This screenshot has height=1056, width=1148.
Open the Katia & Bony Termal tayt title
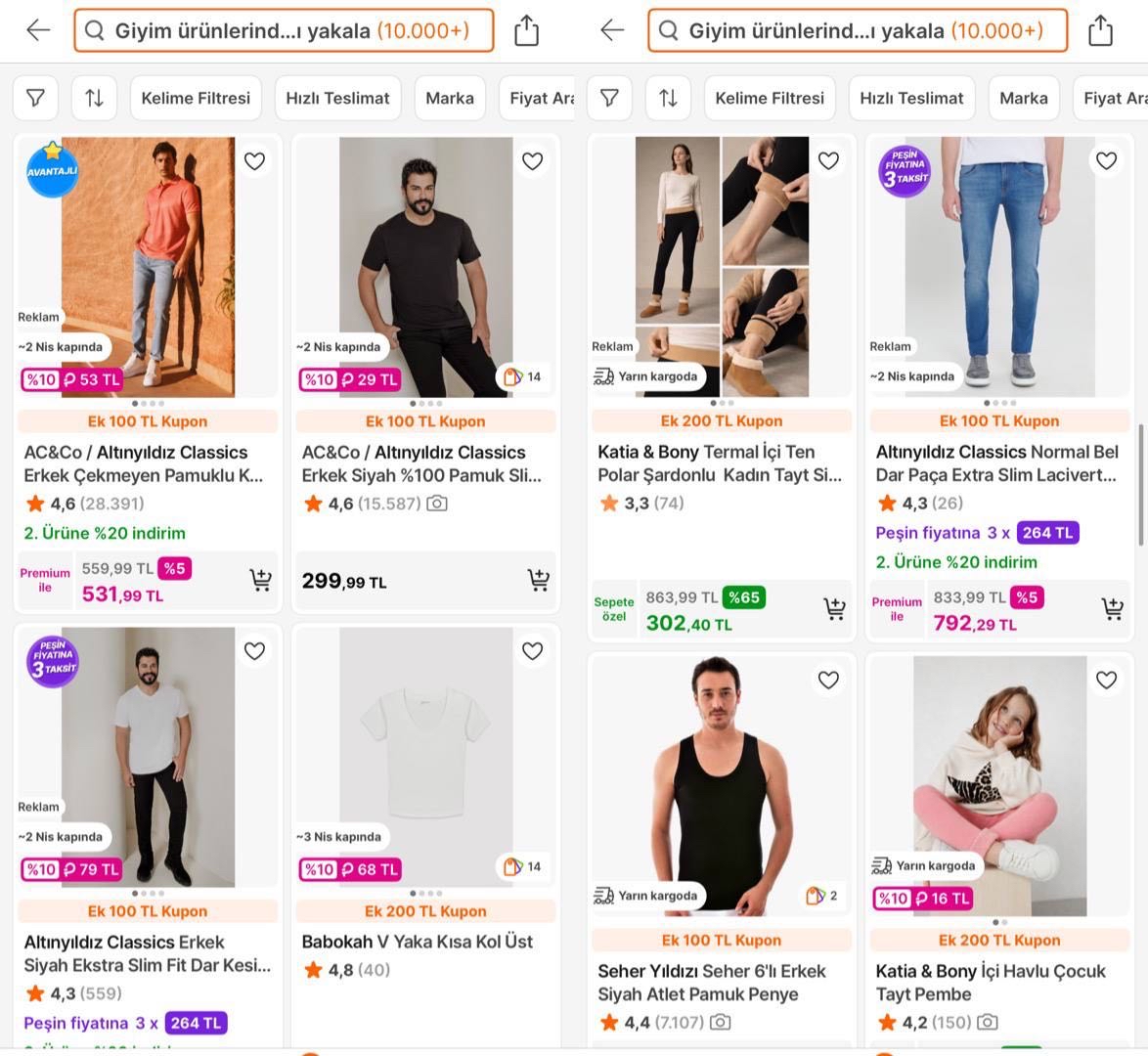coord(720,463)
